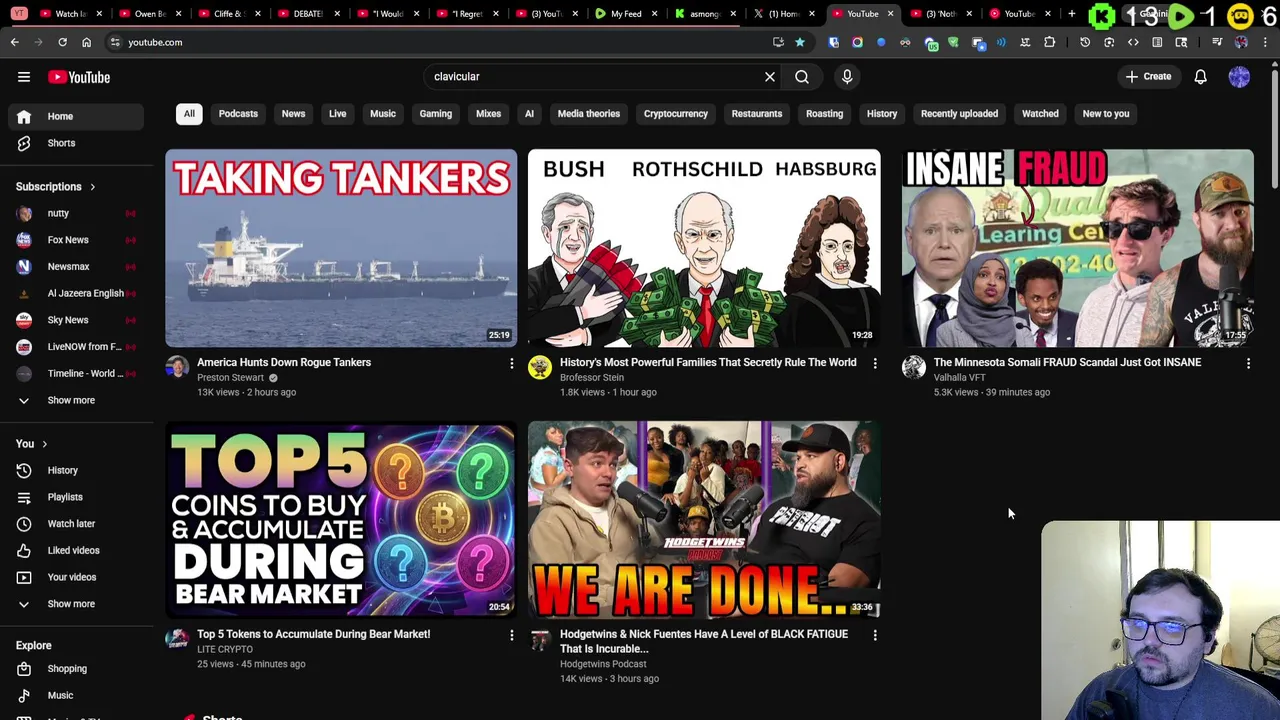Reload the page with the browser refresh icon
The image size is (1280, 720).
[62, 42]
